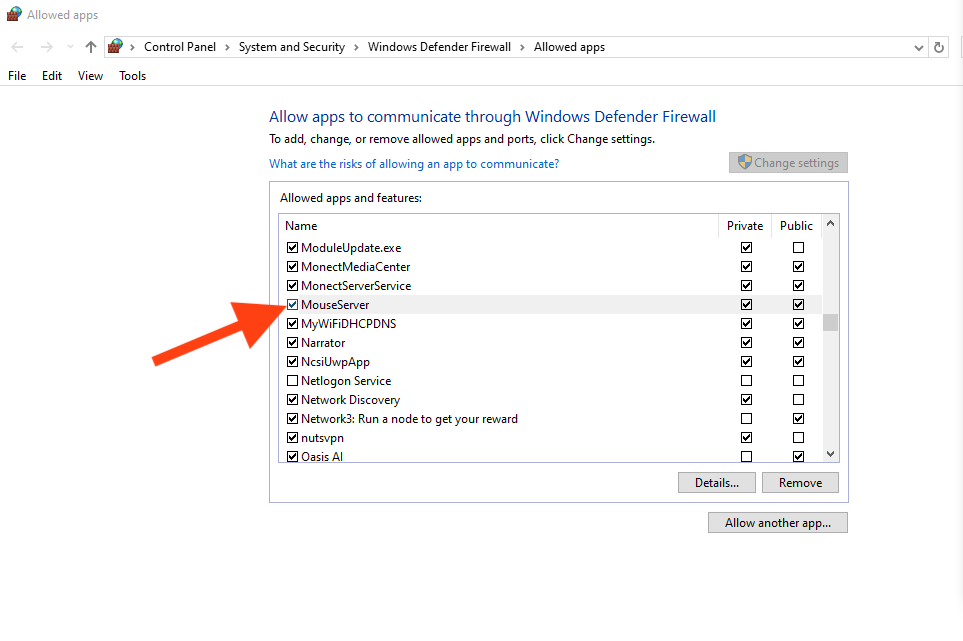
Task: Toggle Public checkbox for Network Discovery
Action: (x=798, y=400)
